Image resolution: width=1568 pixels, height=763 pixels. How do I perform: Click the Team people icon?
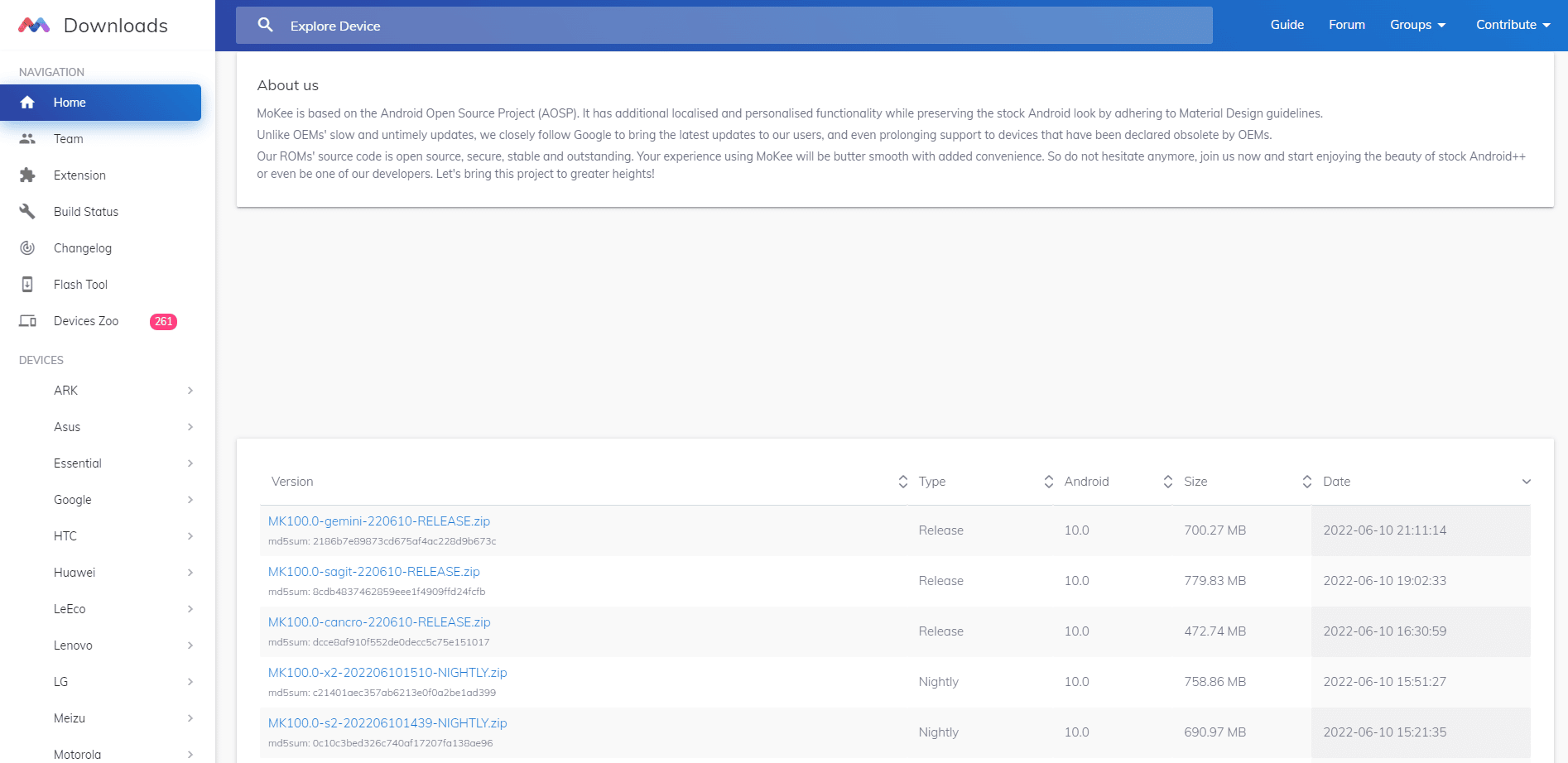click(27, 139)
